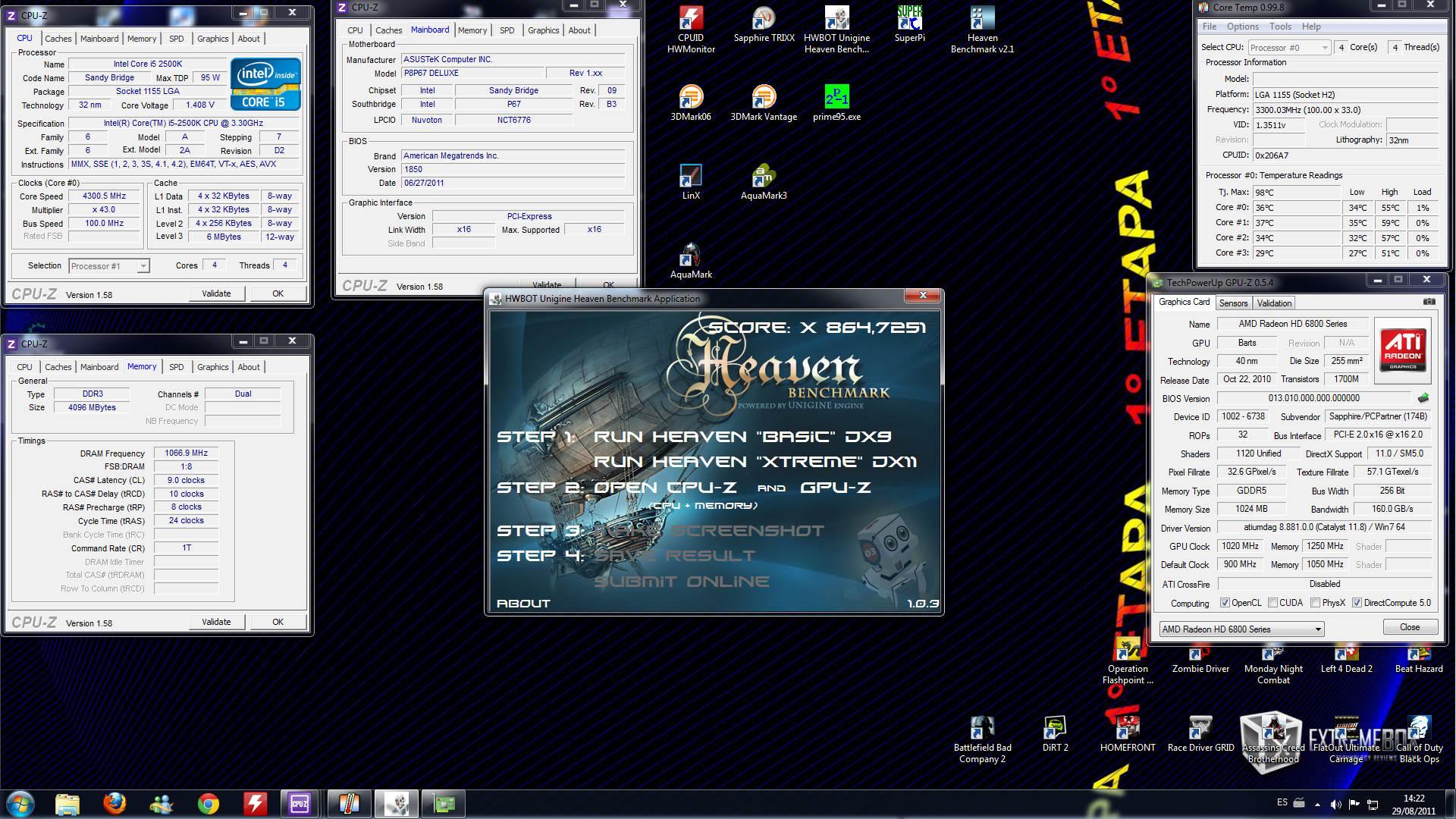The image size is (1456, 819).
Task: Open the Help menu in Core Temp
Action: (x=1311, y=27)
